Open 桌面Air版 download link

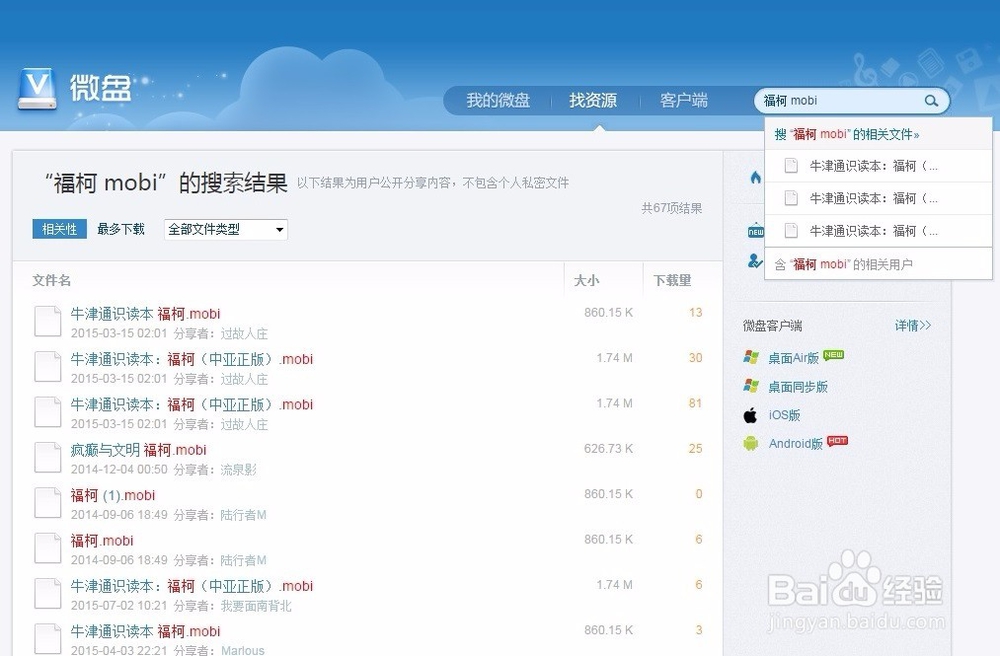click(x=793, y=358)
